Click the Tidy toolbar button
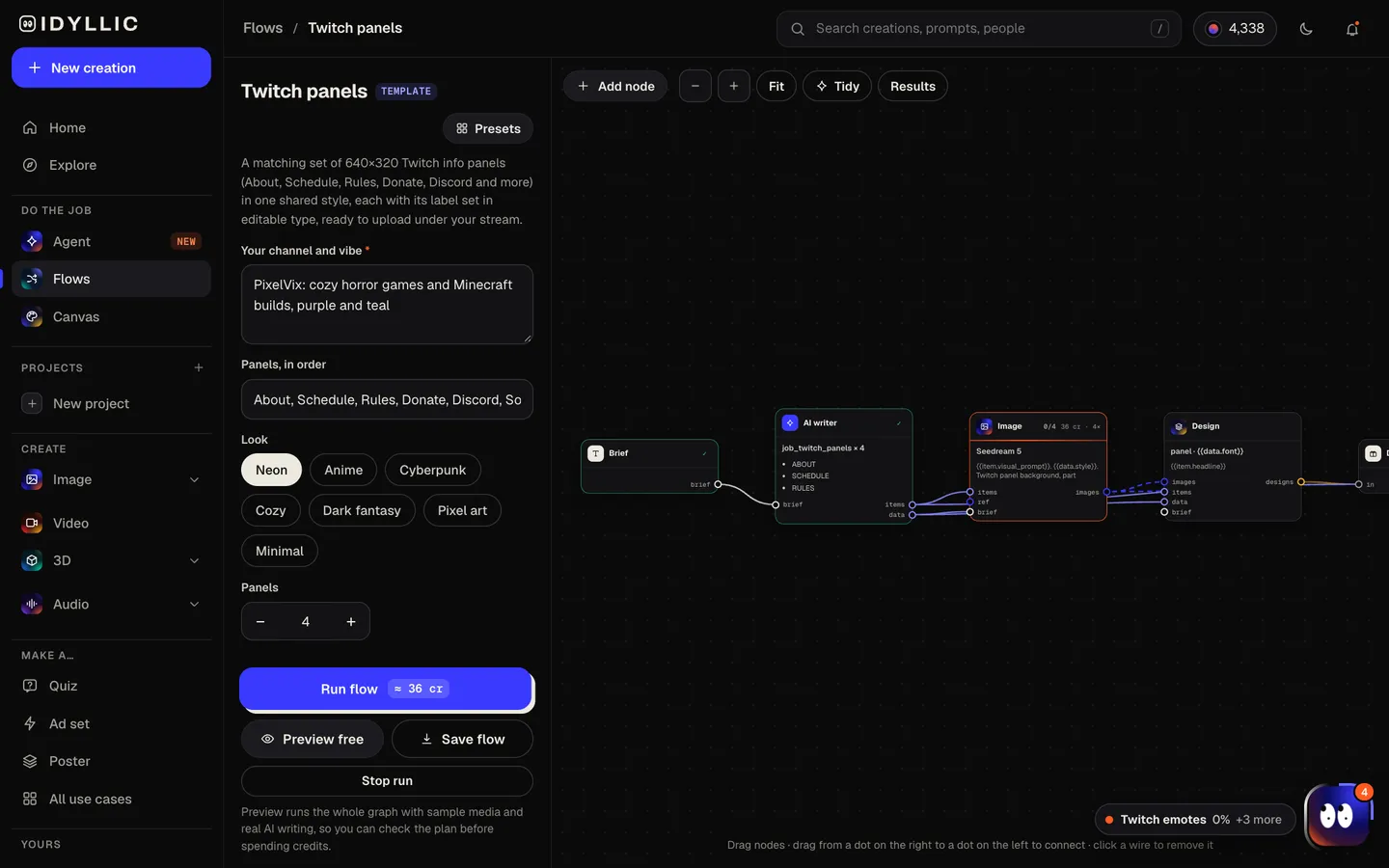 click(837, 86)
